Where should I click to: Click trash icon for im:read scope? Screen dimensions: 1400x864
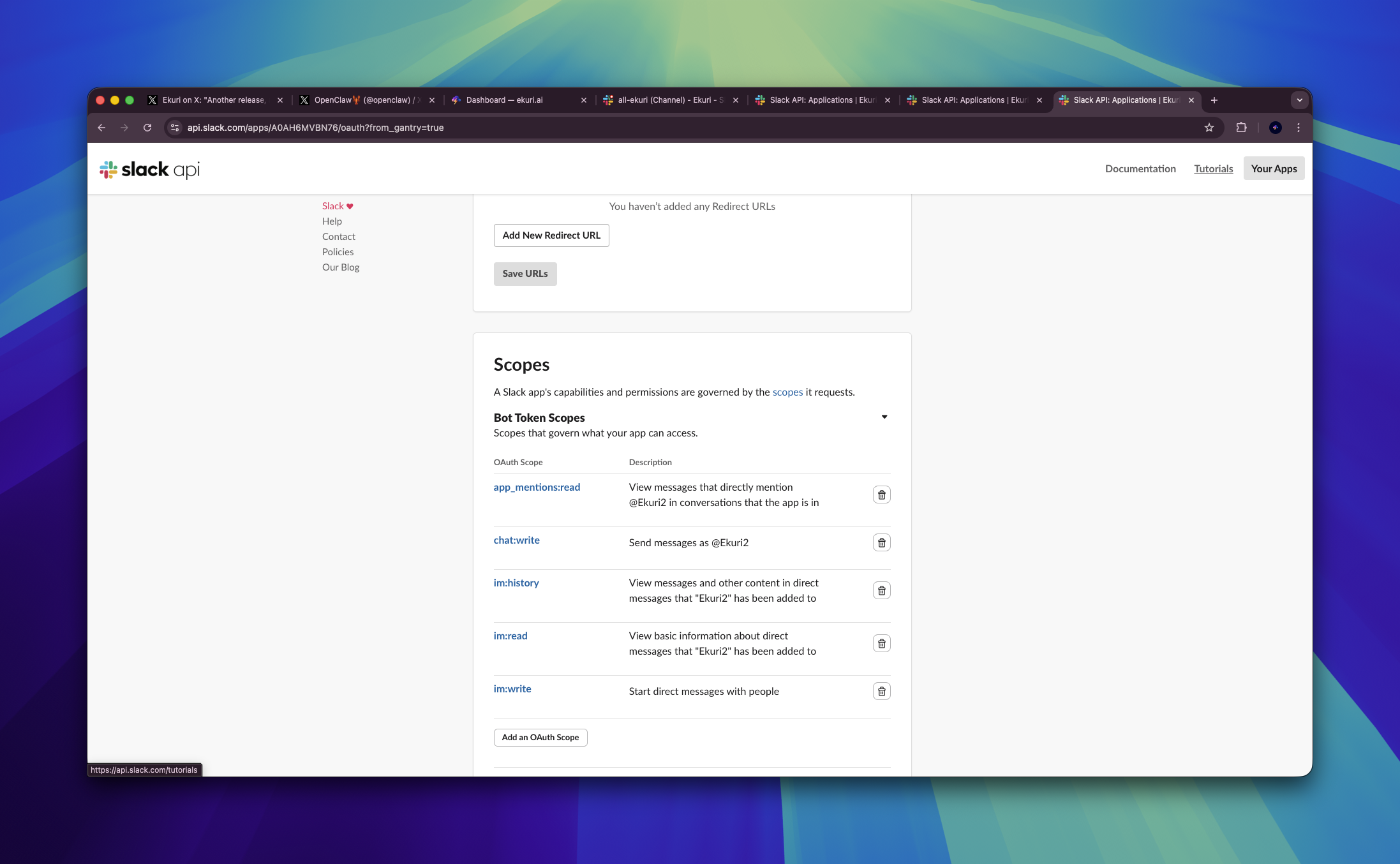pyautogui.click(x=881, y=643)
